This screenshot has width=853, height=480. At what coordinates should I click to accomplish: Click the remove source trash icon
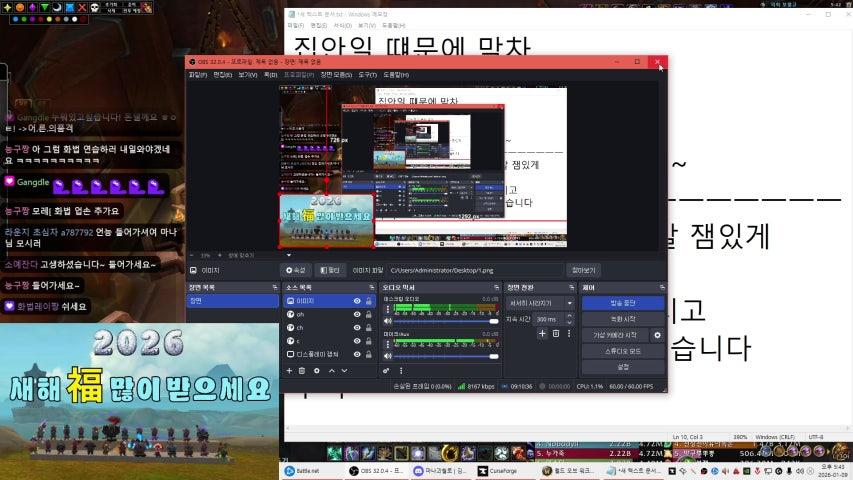pos(303,370)
